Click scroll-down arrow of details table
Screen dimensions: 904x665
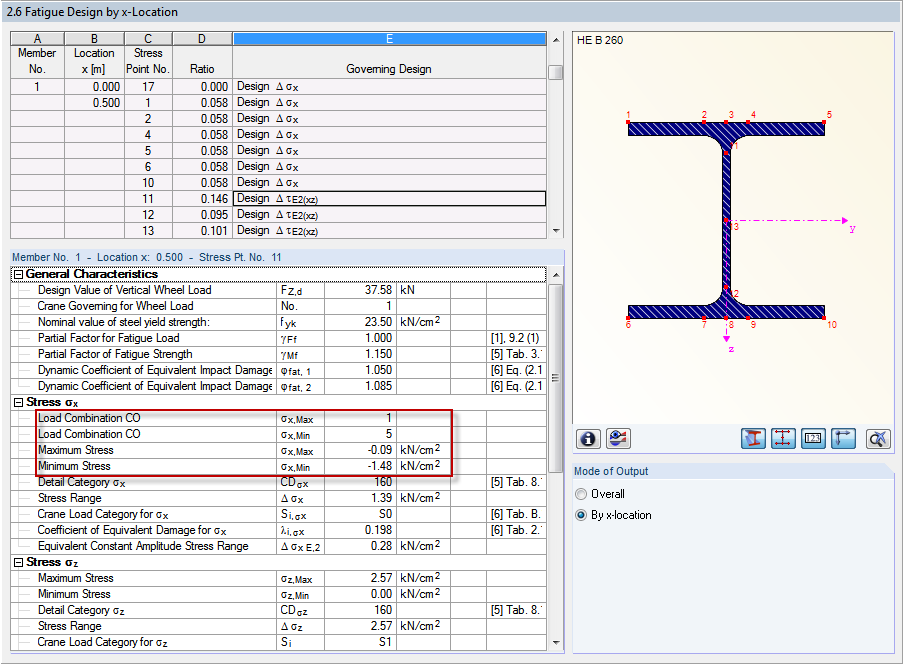[556, 643]
